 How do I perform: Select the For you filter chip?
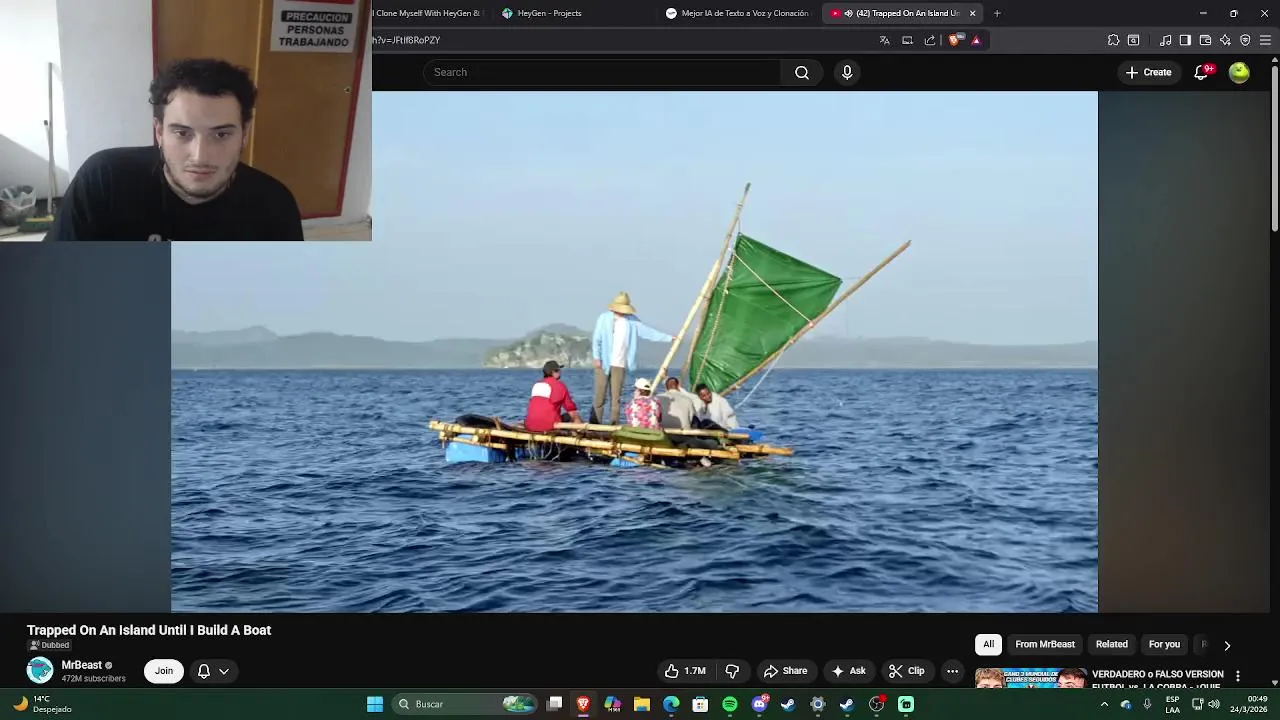[1164, 644]
